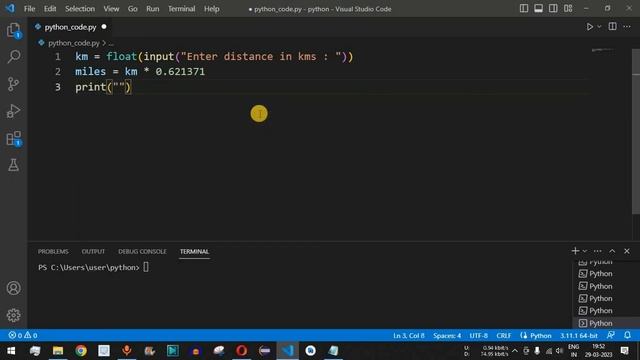
Task: Open the Help menu
Action: pos(211,9)
